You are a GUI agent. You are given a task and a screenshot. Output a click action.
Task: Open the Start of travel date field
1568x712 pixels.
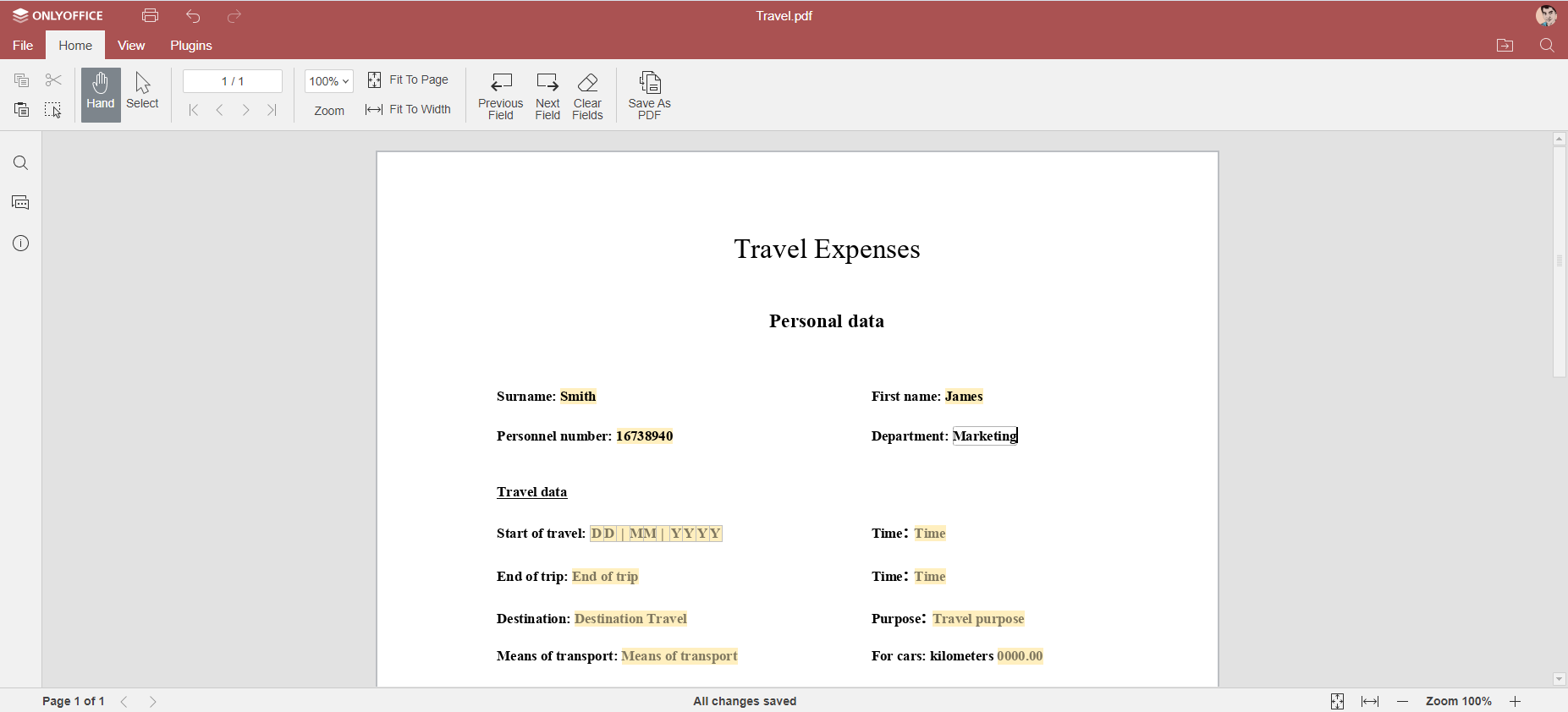coord(656,534)
